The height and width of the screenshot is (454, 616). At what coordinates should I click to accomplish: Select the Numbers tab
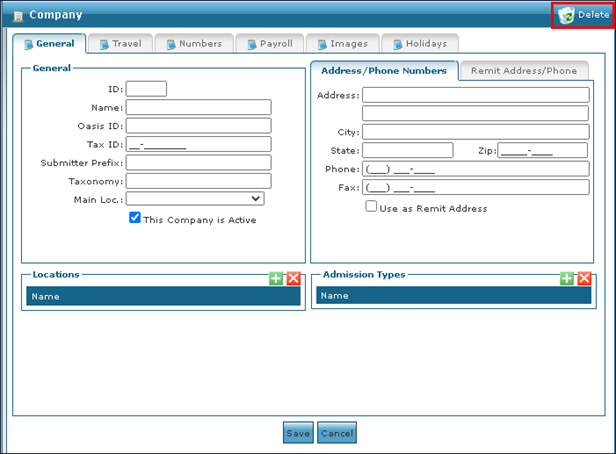(x=194, y=44)
